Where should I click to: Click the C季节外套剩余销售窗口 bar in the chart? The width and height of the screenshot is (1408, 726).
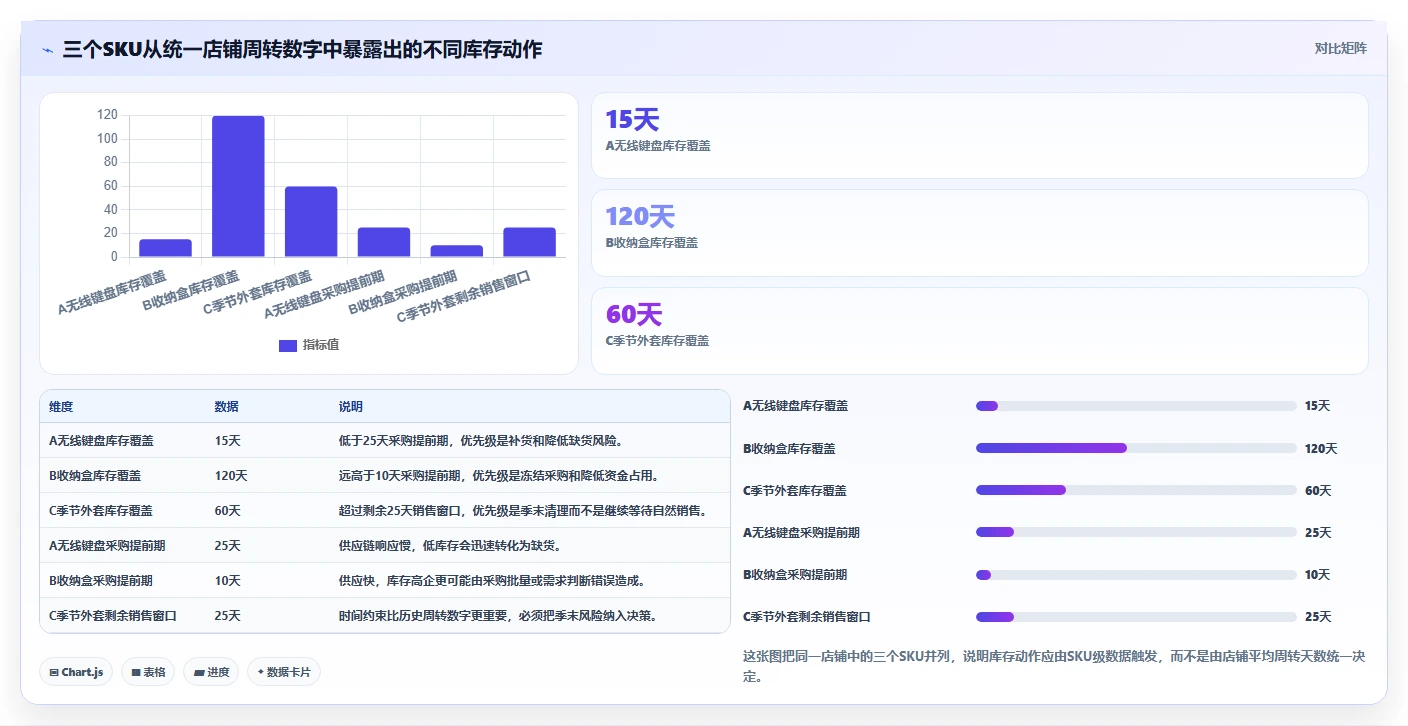pyautogui.click(x=530, y=242)
